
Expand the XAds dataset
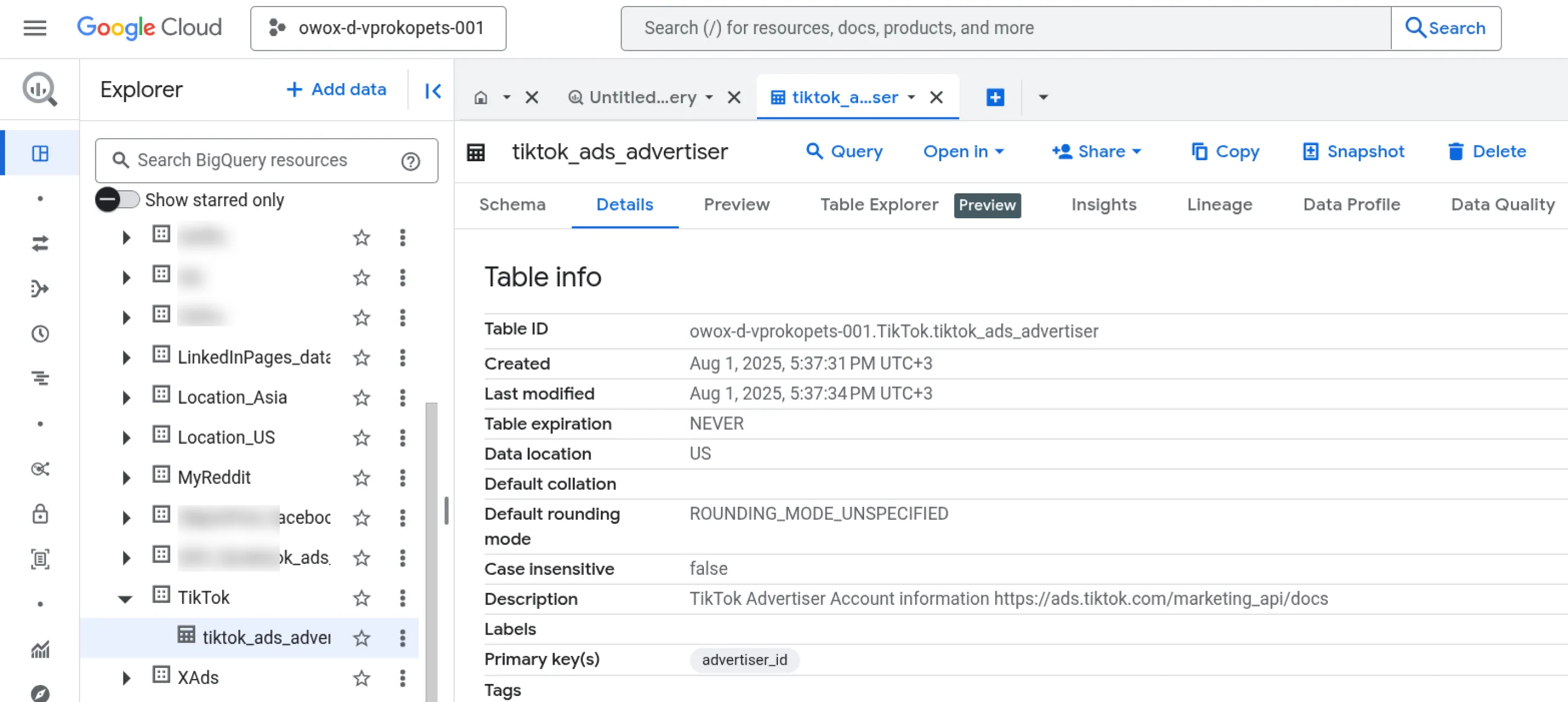click(126, 678)
